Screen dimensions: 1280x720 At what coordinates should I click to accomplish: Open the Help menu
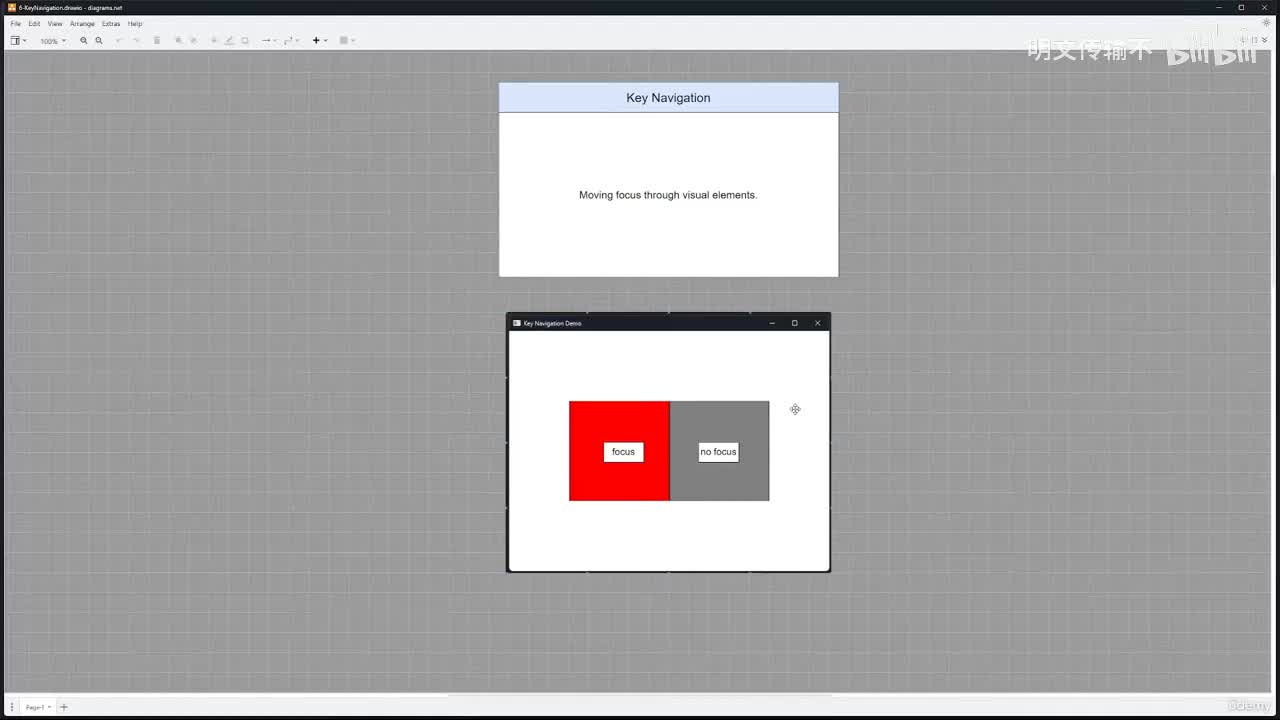(135, 23)
